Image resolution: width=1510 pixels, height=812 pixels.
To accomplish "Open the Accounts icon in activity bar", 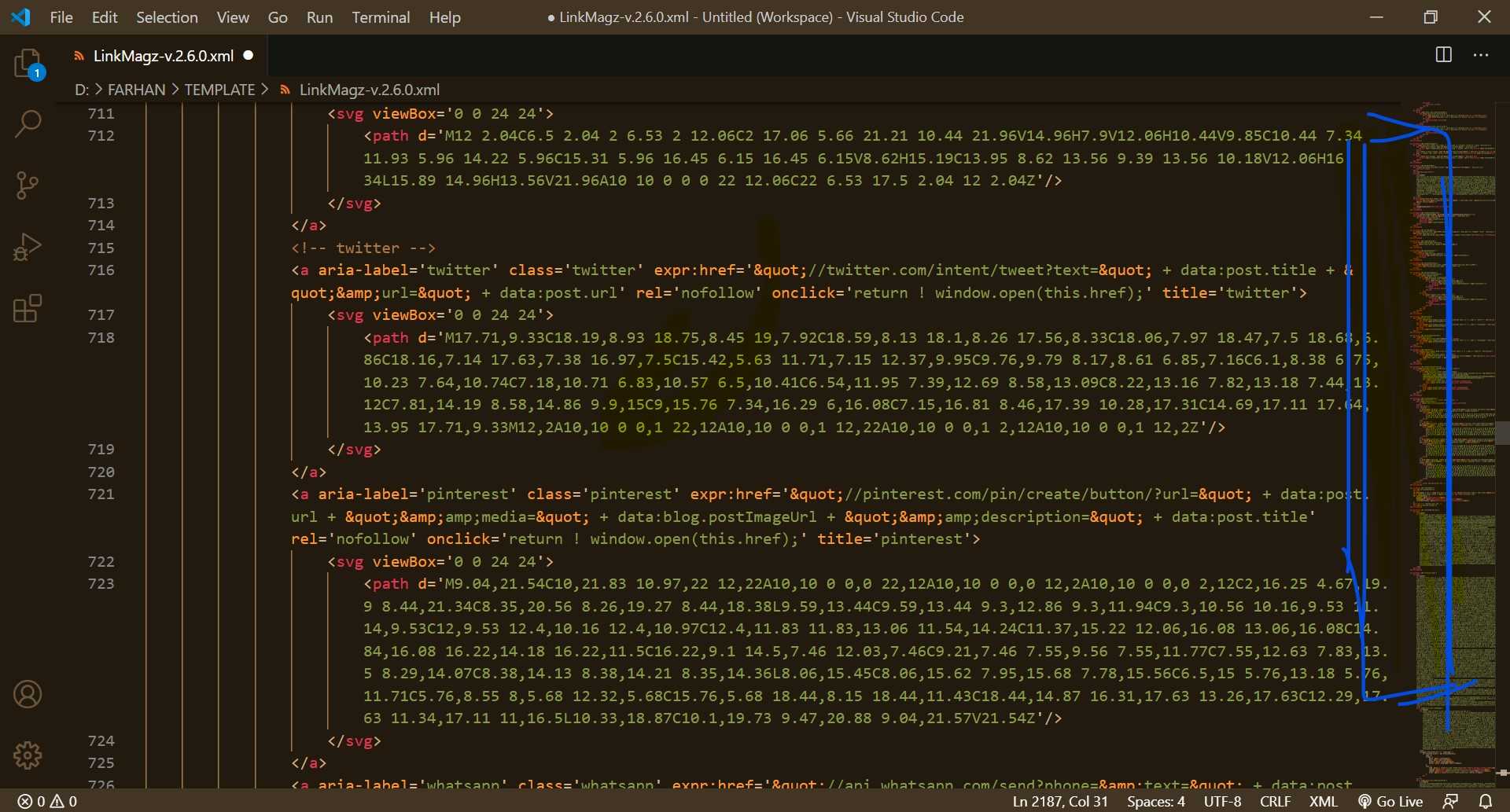I will click(x=28, y=694).
